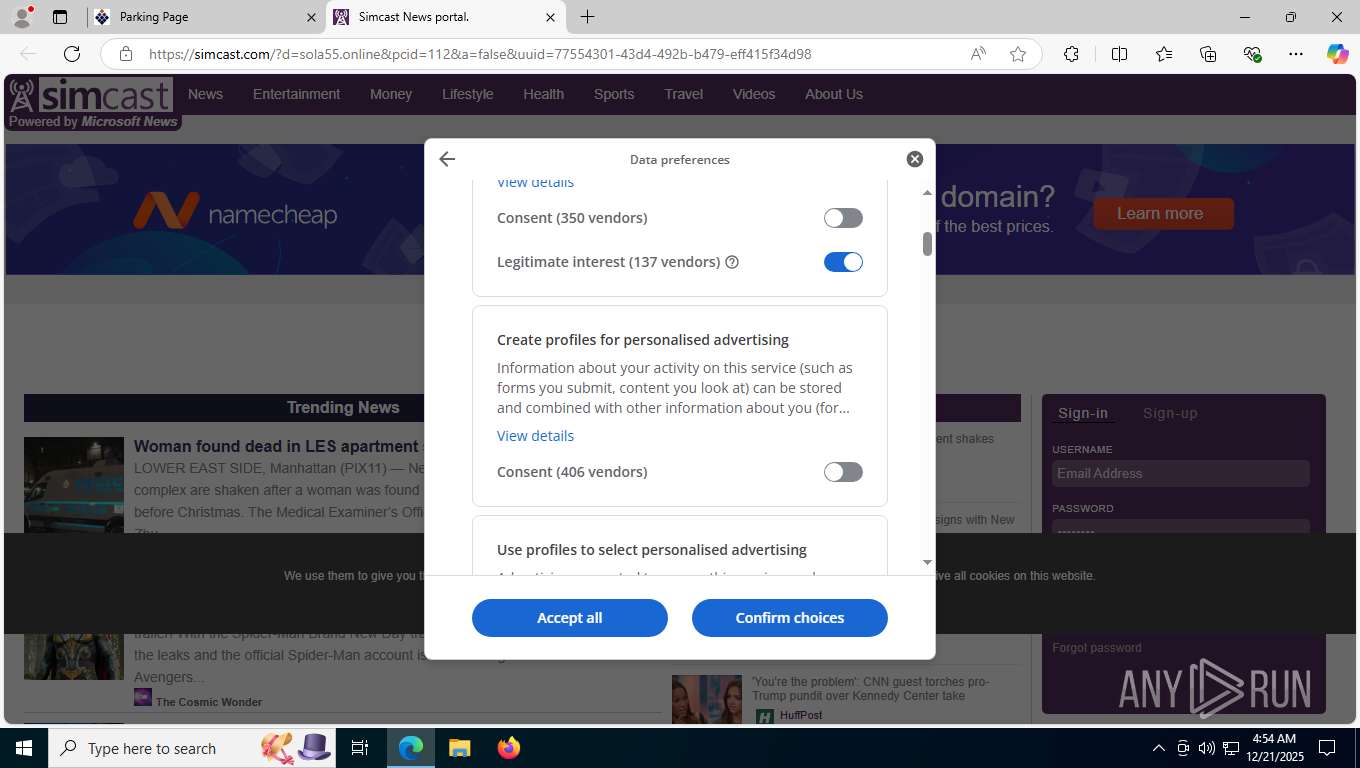
Task: Click the legitimate interest help icon
Action: coord(732,262)
